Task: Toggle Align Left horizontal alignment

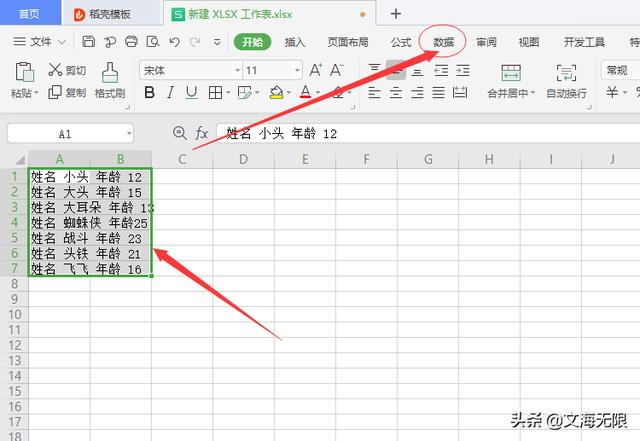Action: coord(374,93)
